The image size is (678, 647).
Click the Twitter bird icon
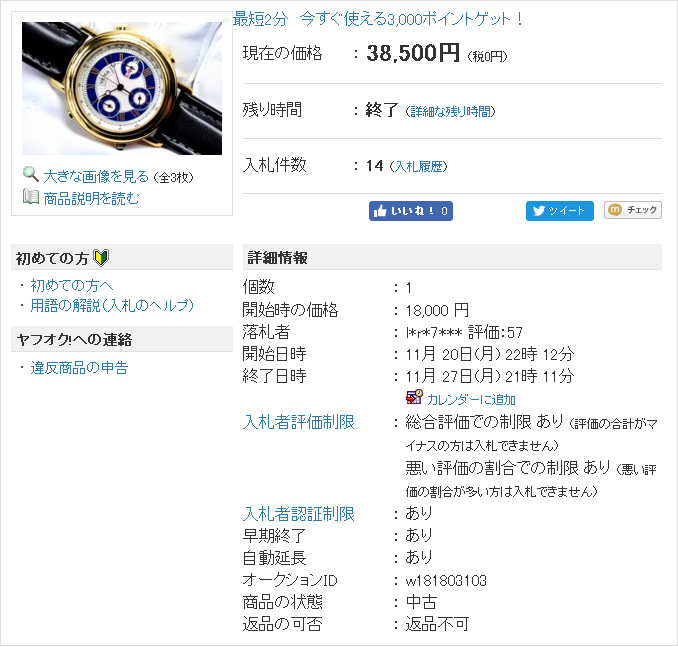tap(539, 211)
